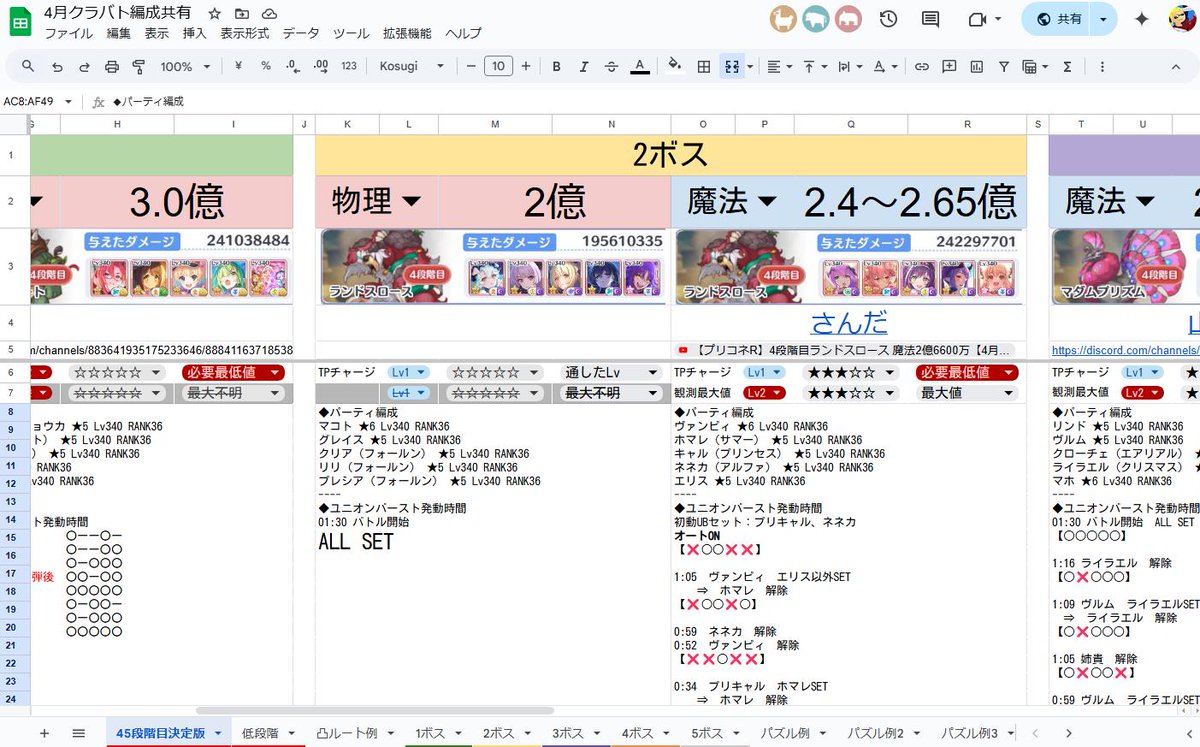This screenshot has height=747, width=1200.
Task: Apply percent format
Action: click(266, 66)
